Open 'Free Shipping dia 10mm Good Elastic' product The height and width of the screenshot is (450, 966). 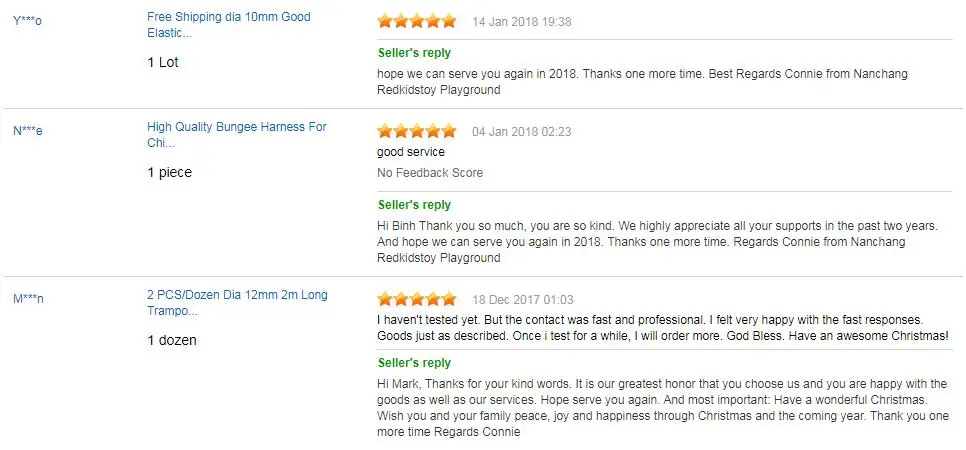228,25
